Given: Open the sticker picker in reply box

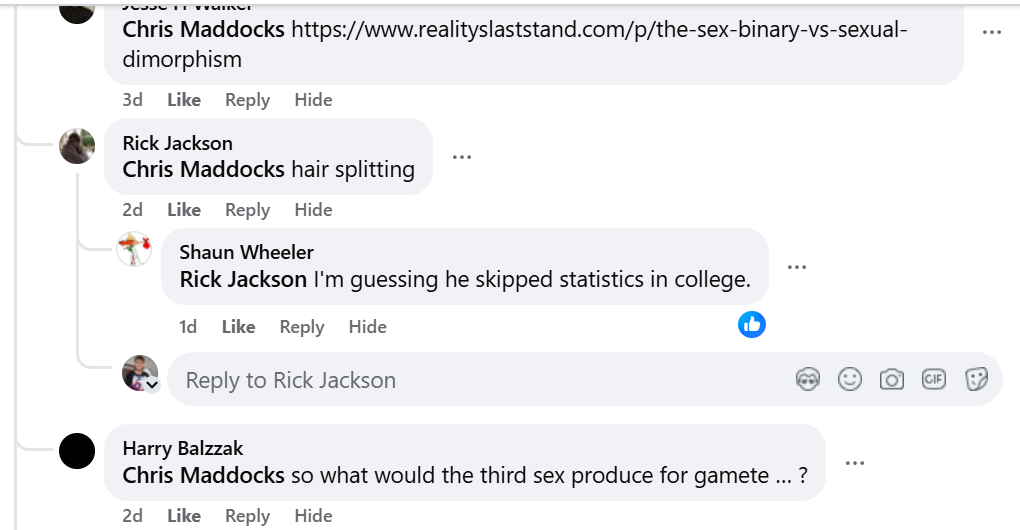Looking at the screenshot, I should (976, 379).
